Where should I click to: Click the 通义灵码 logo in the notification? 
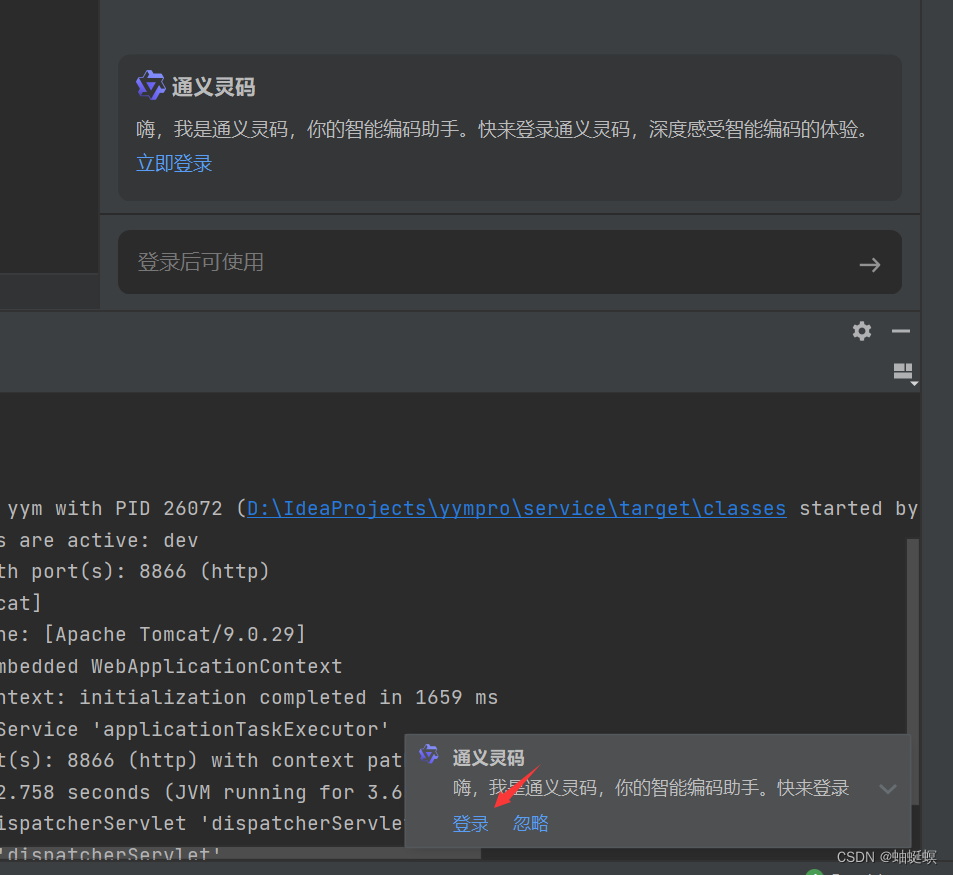[429, 754]
